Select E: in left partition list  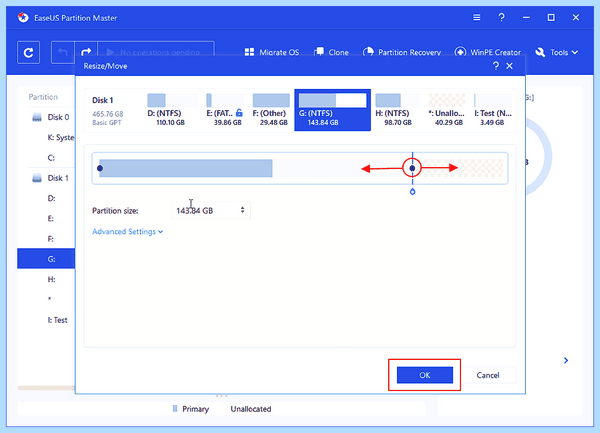point(51,218)
